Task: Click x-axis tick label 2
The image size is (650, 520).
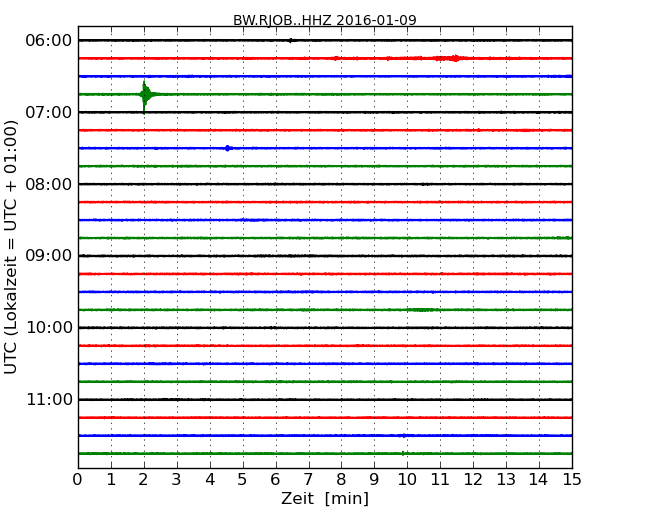Action: (144, 479)
